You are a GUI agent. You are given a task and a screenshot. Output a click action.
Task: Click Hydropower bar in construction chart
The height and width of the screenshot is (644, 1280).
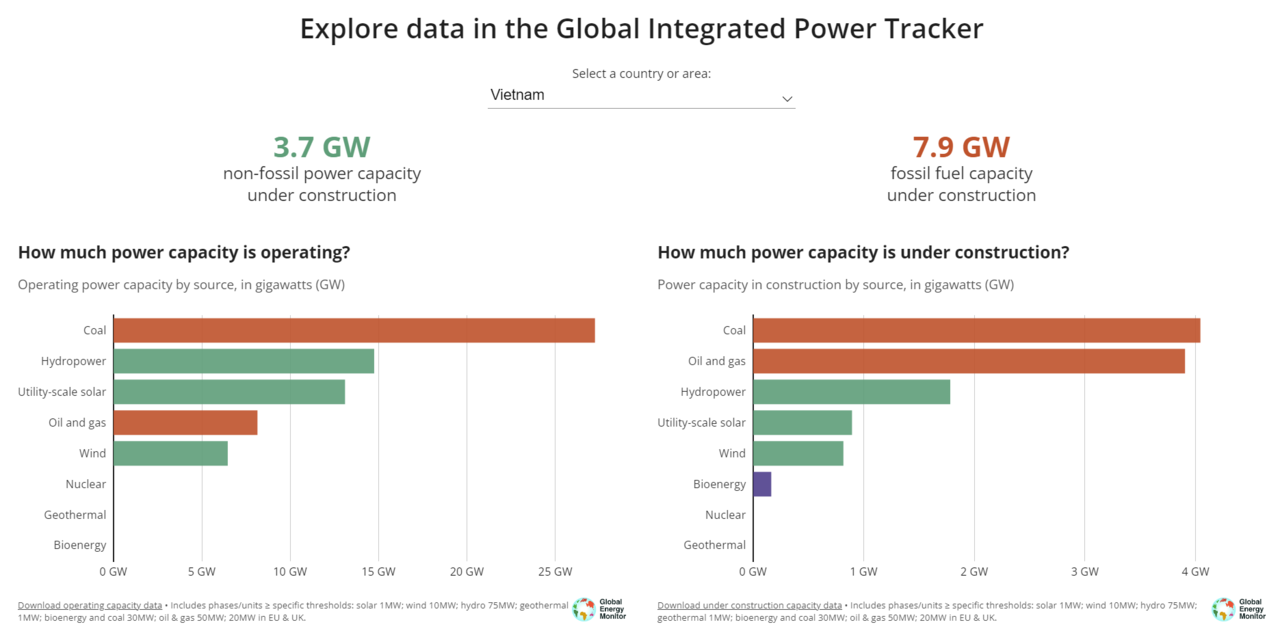[851, 392]
